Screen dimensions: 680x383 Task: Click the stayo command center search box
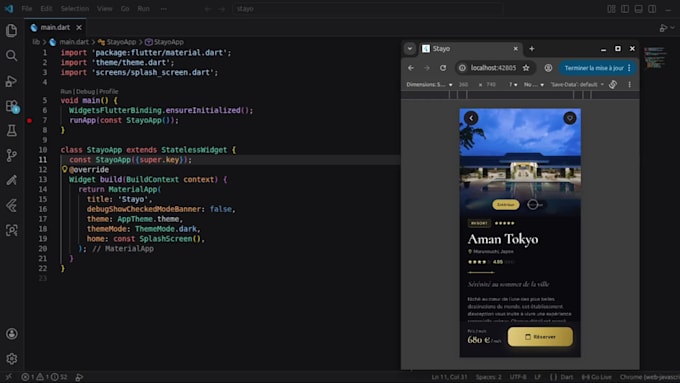(x=368, y=9)
